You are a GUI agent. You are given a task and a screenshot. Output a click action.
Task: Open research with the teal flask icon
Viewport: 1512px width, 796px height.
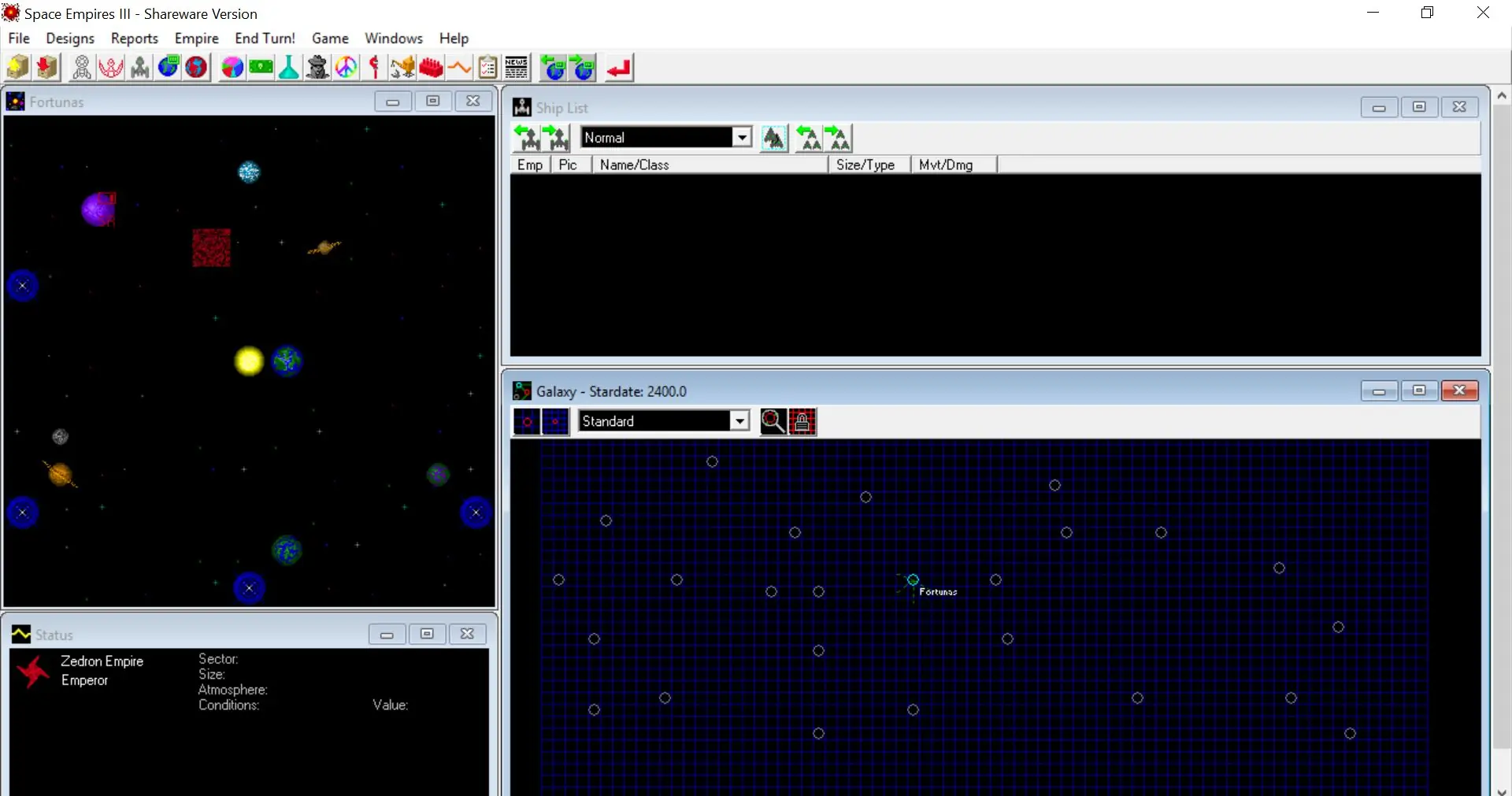[289, 68]
